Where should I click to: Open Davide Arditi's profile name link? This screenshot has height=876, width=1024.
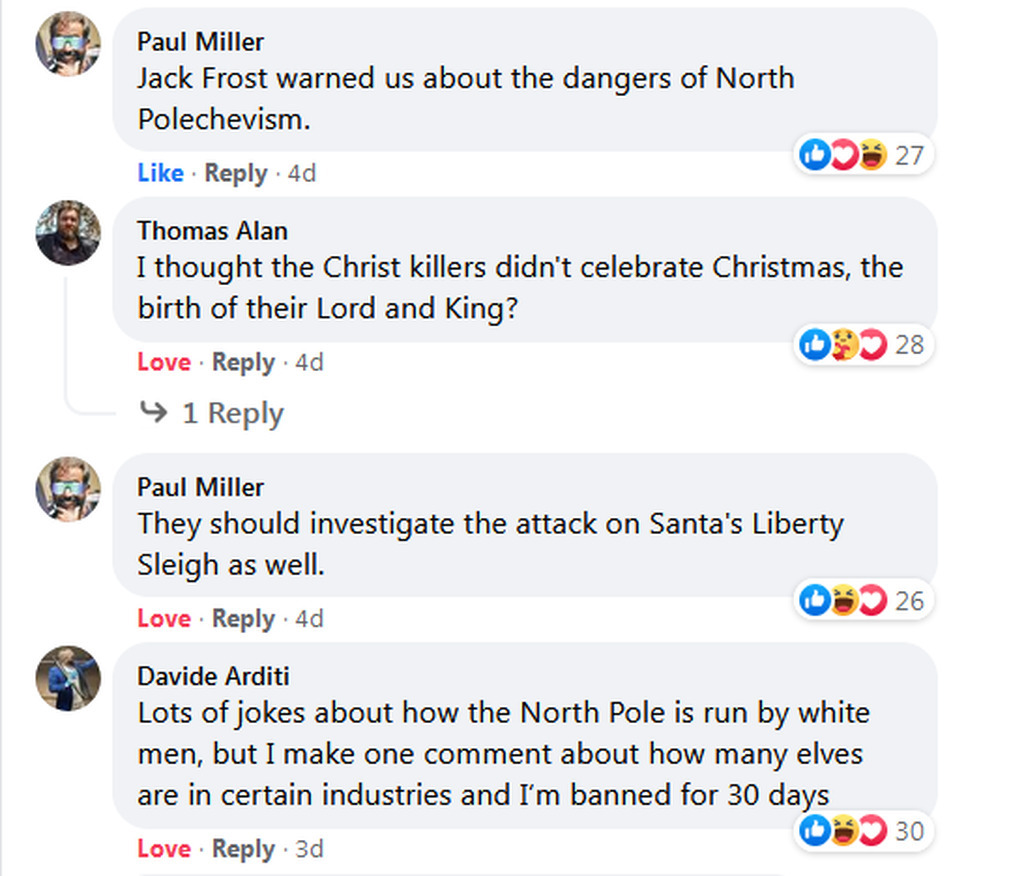[x=213, y=677]
